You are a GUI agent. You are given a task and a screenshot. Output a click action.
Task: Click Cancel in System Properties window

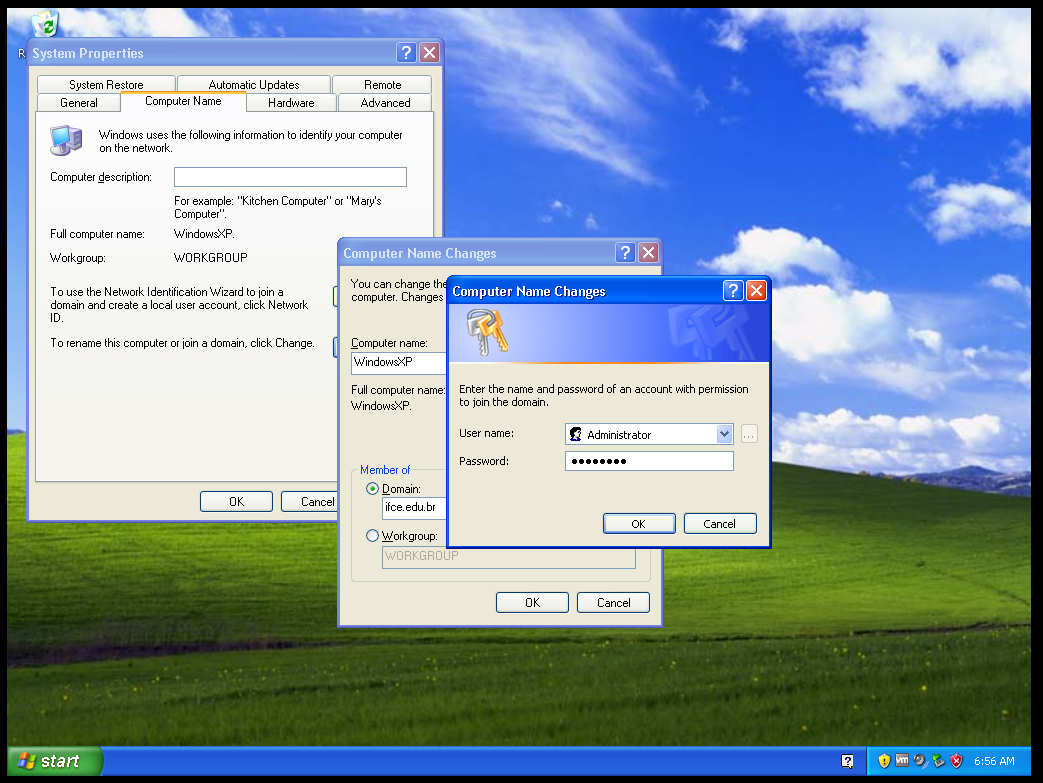pos(310,501)
